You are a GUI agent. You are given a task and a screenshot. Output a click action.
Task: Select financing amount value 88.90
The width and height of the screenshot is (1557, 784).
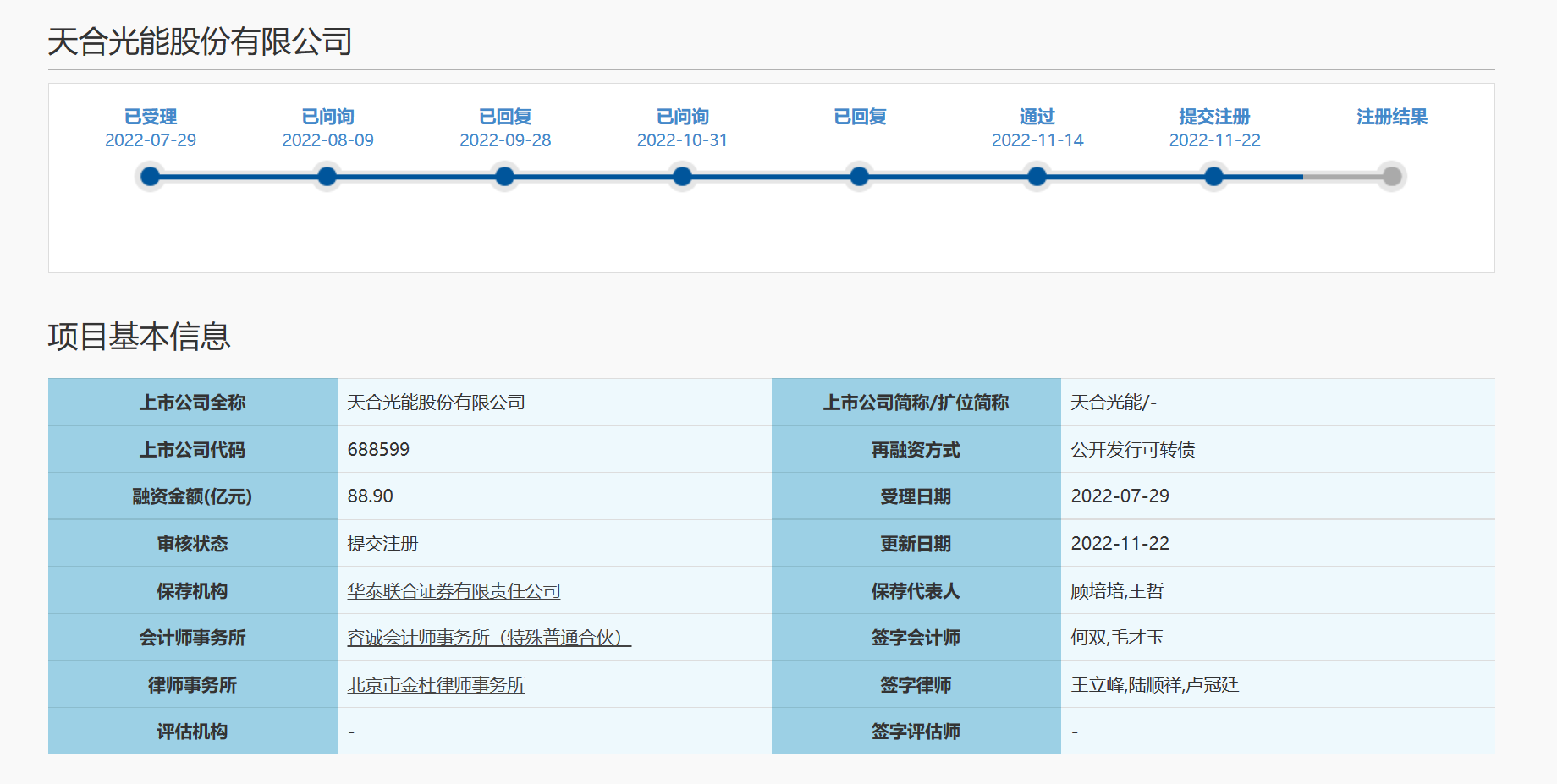370,496
